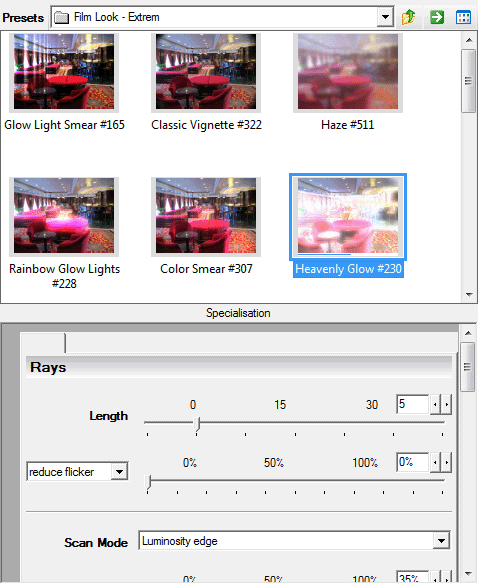Select Glow Light Smear #165 preset

pyautogui.click(x=64, y=72)
